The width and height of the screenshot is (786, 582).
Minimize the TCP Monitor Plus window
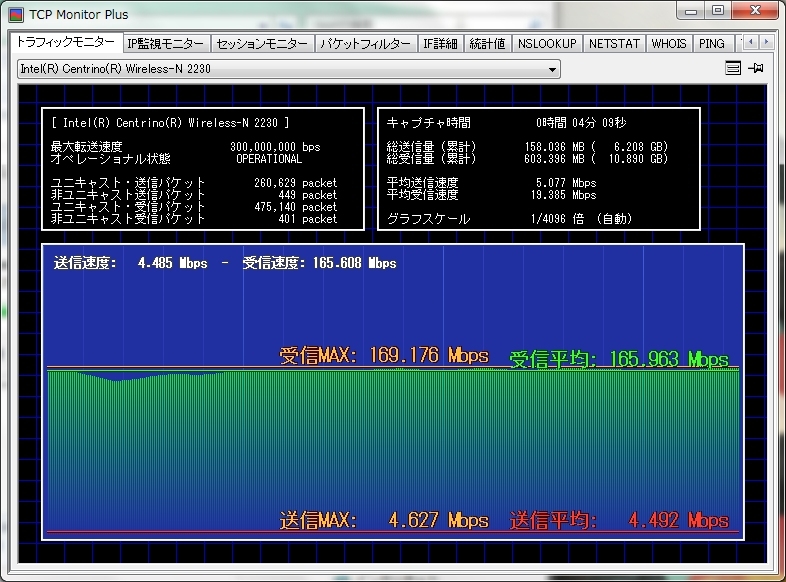[x=691, y=12]
